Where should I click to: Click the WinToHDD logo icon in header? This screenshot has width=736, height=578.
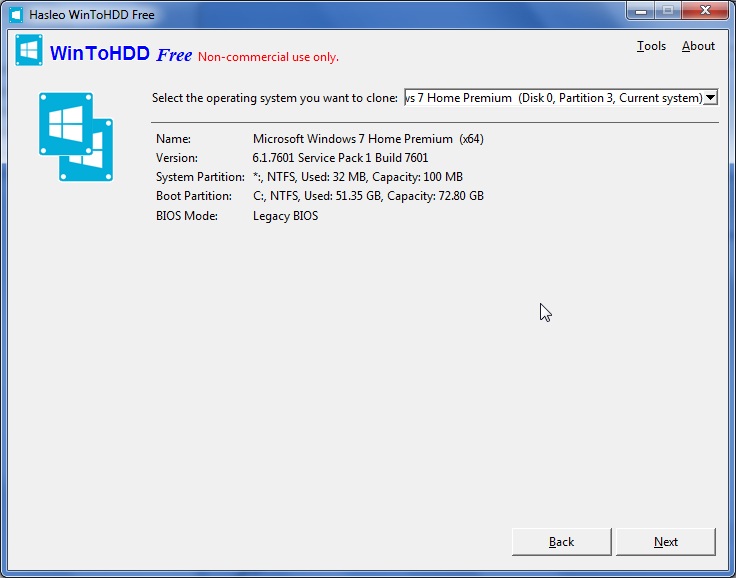pyautogui.click(x=29, y=50)
